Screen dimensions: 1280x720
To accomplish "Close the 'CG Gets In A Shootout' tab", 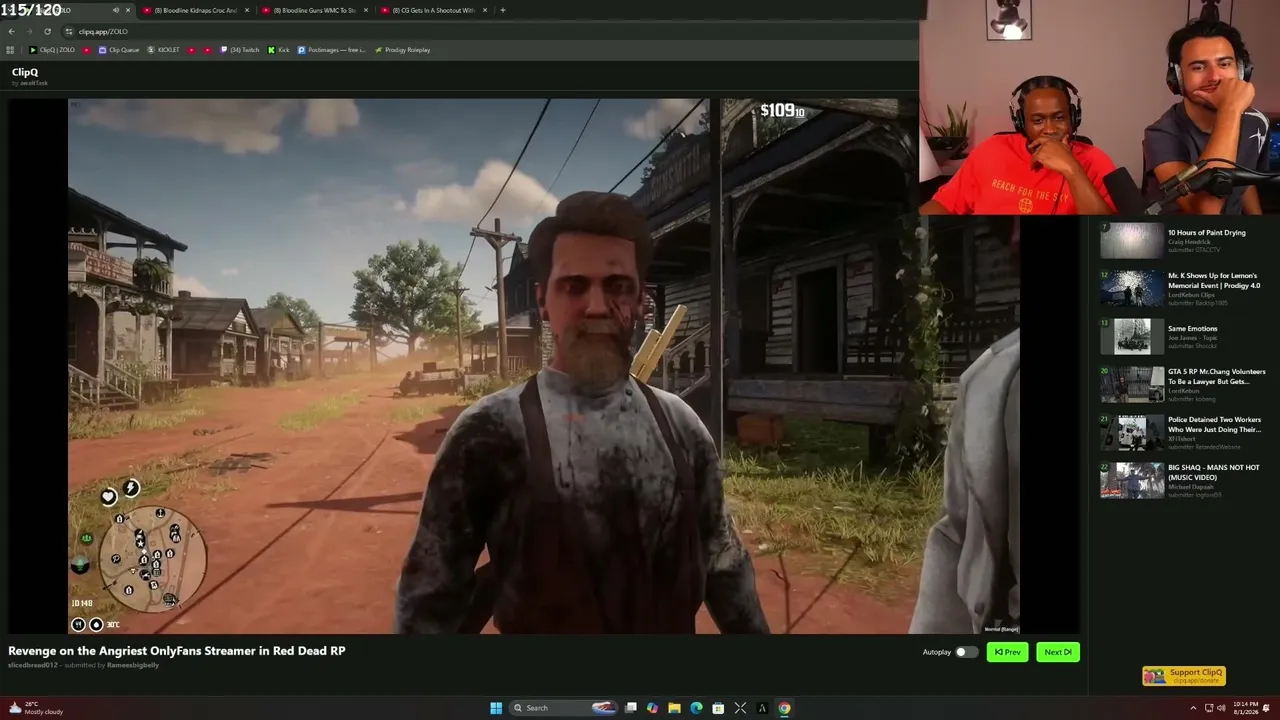I will (485, 10).
